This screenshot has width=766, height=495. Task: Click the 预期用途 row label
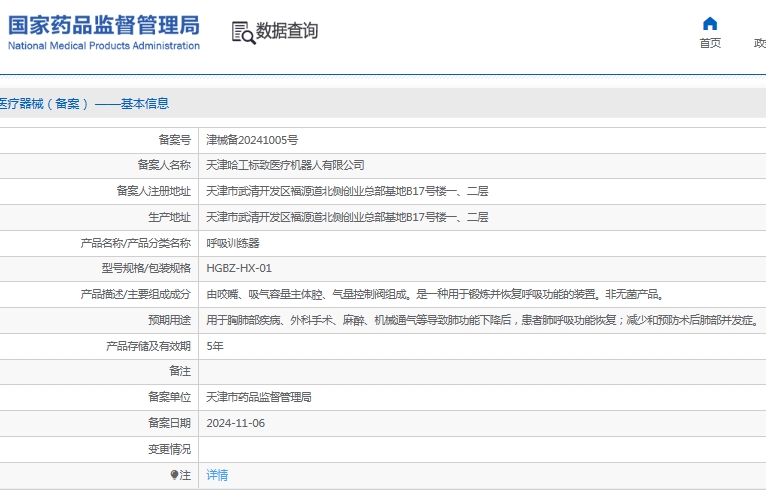coord(170,320)
